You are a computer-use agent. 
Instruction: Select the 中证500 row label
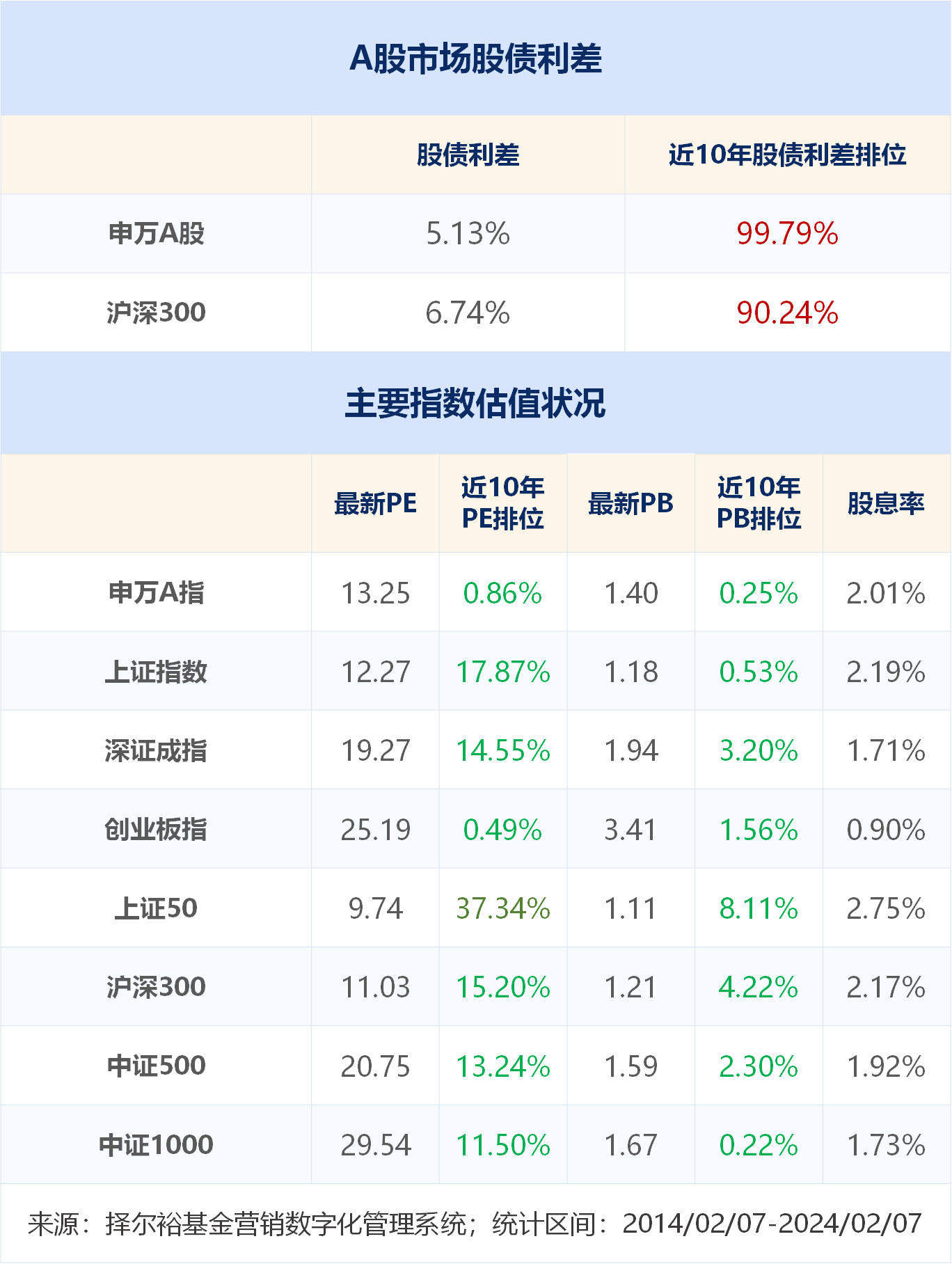pos(157,1066)
